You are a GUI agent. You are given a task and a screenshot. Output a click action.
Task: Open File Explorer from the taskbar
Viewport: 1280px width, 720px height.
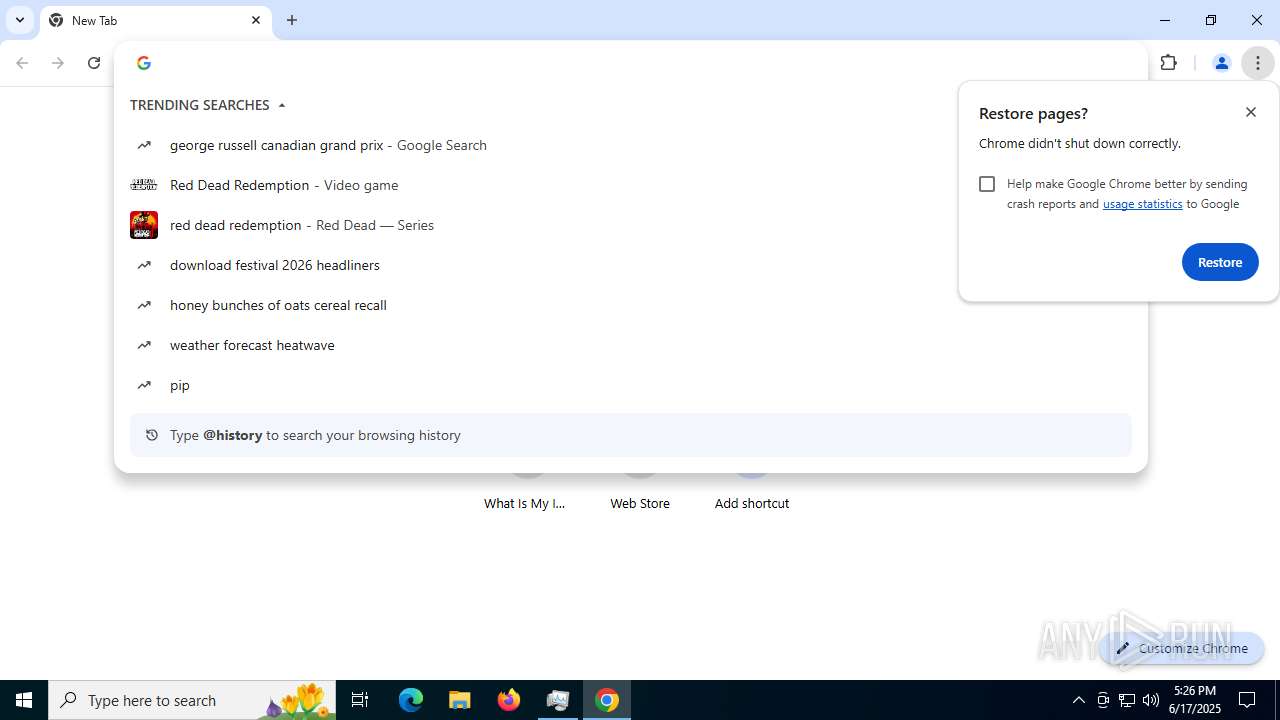click(x=460, y=700)
